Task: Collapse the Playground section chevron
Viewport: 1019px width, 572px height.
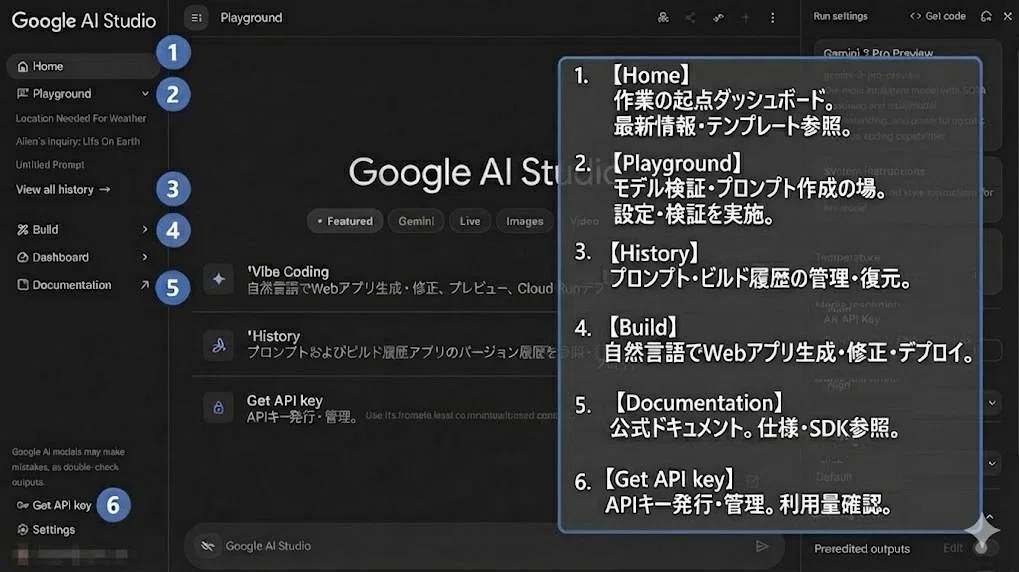Action: coord(145,94)
